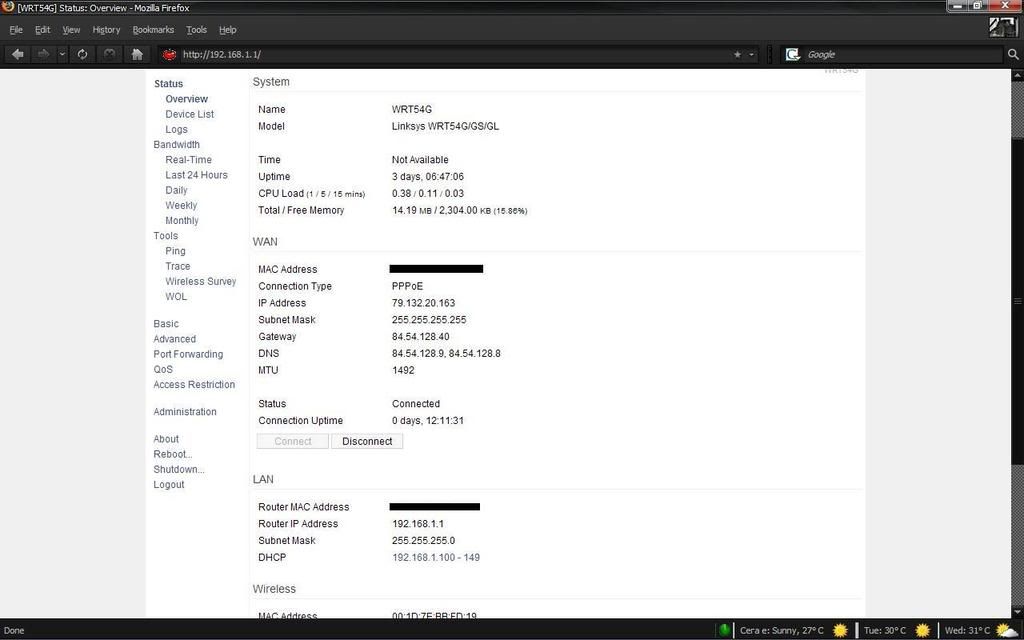Open the Wireless Survey tool
The width and height of the screenshot is (1024, 640).
200,281
